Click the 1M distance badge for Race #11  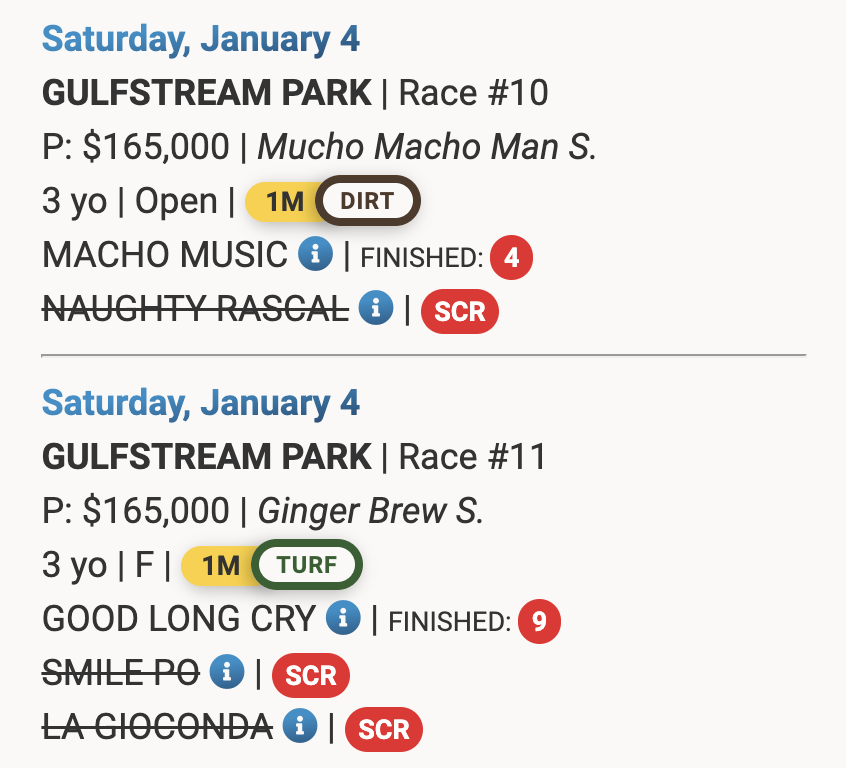(220, 566)
